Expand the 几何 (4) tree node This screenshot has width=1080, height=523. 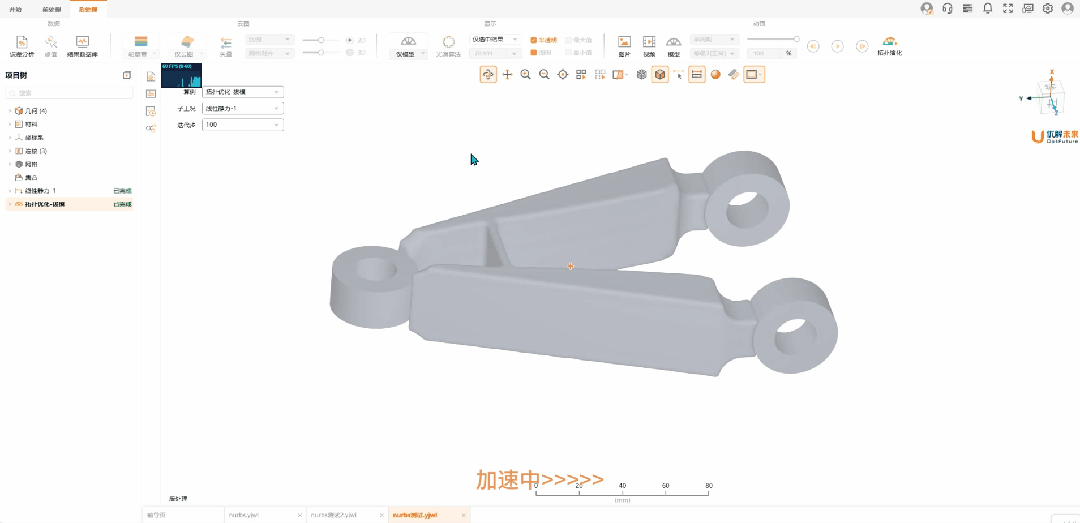[10, 110]
